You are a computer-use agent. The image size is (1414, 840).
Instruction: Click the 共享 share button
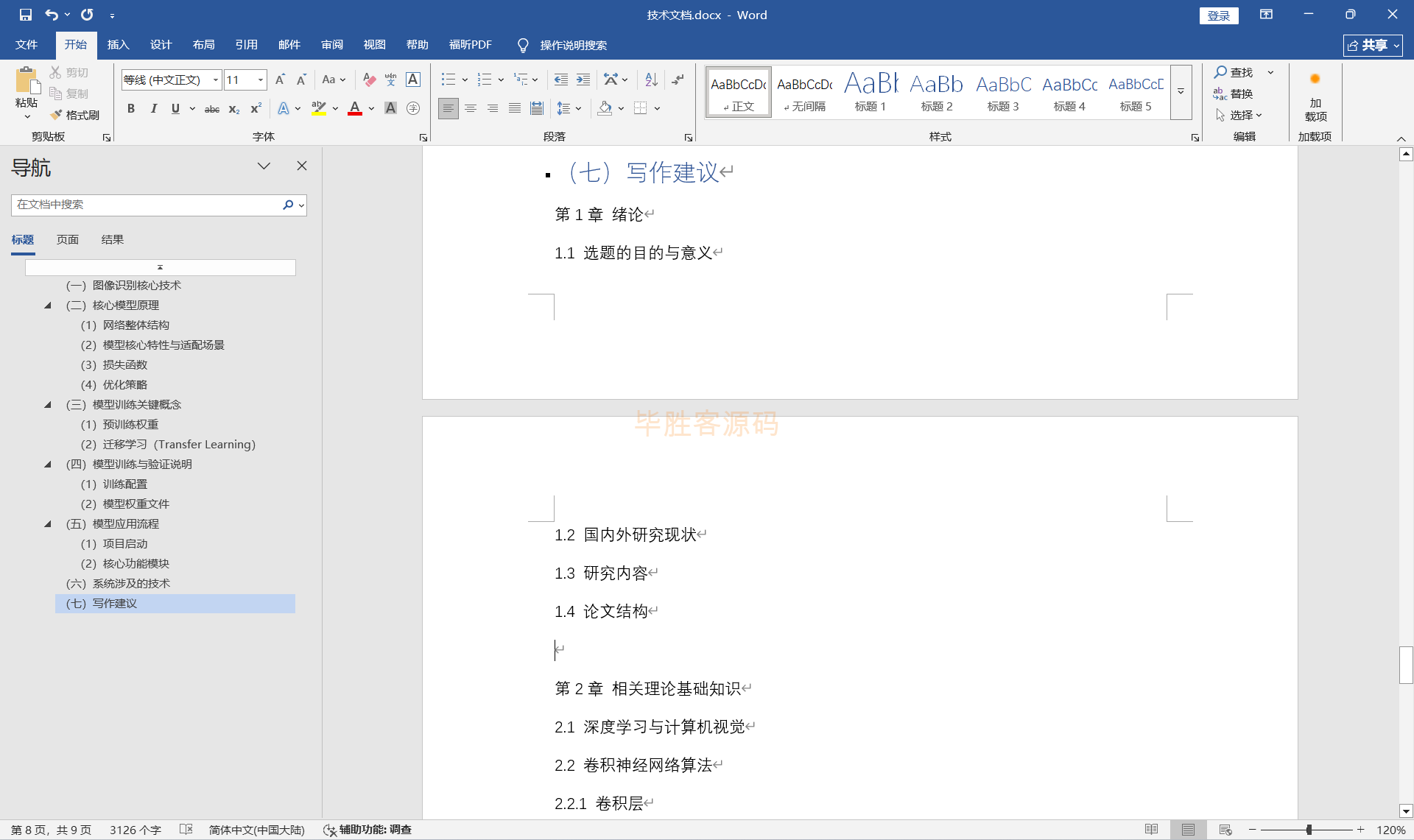coord(1372,45)
